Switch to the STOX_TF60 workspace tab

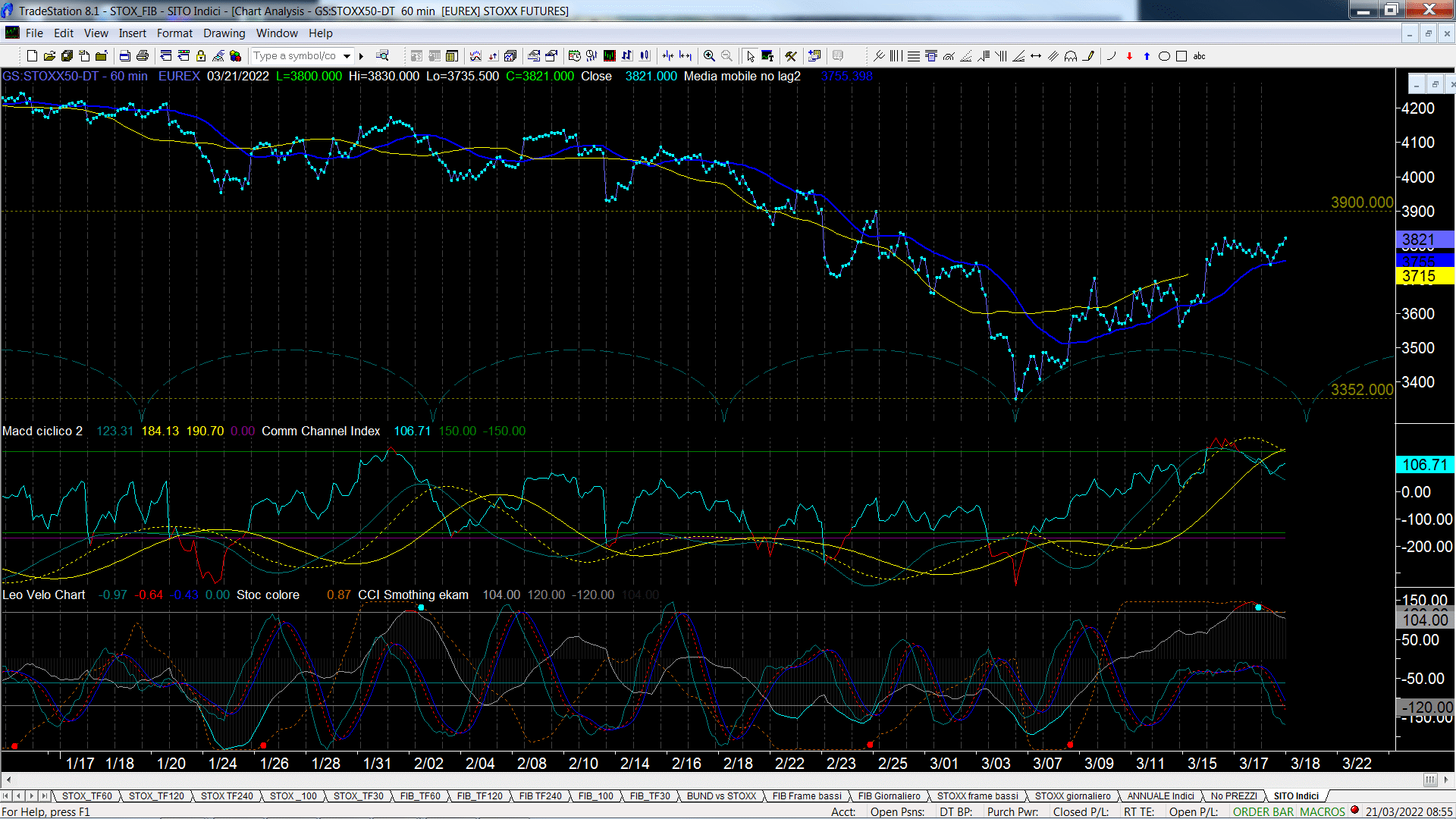pyautogui.click(x=86, y=795)
